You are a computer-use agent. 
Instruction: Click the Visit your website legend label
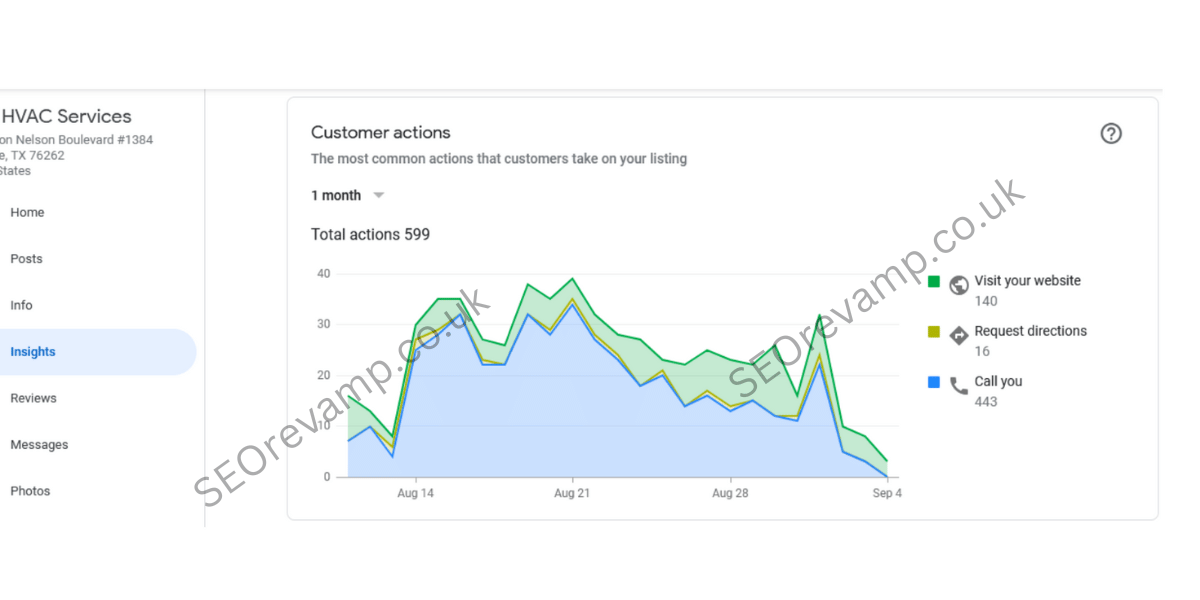[1027, 281]
